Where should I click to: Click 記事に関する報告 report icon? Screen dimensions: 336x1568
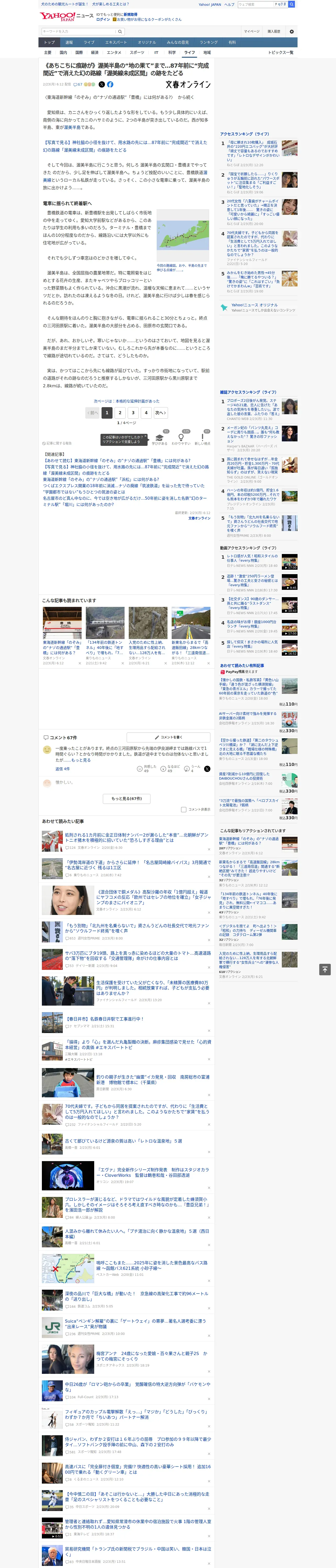point(57,443)
